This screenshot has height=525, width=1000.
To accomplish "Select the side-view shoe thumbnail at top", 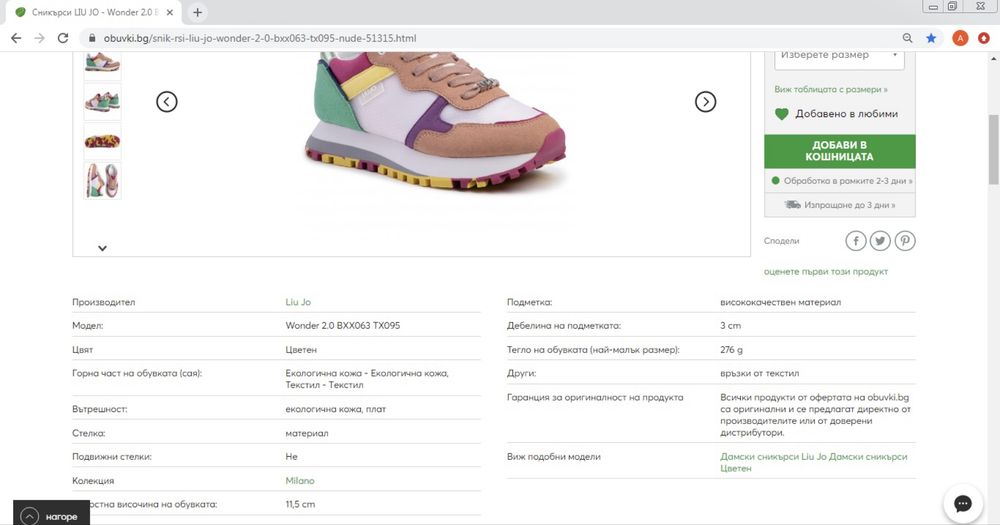I will [x=102, y=62].
